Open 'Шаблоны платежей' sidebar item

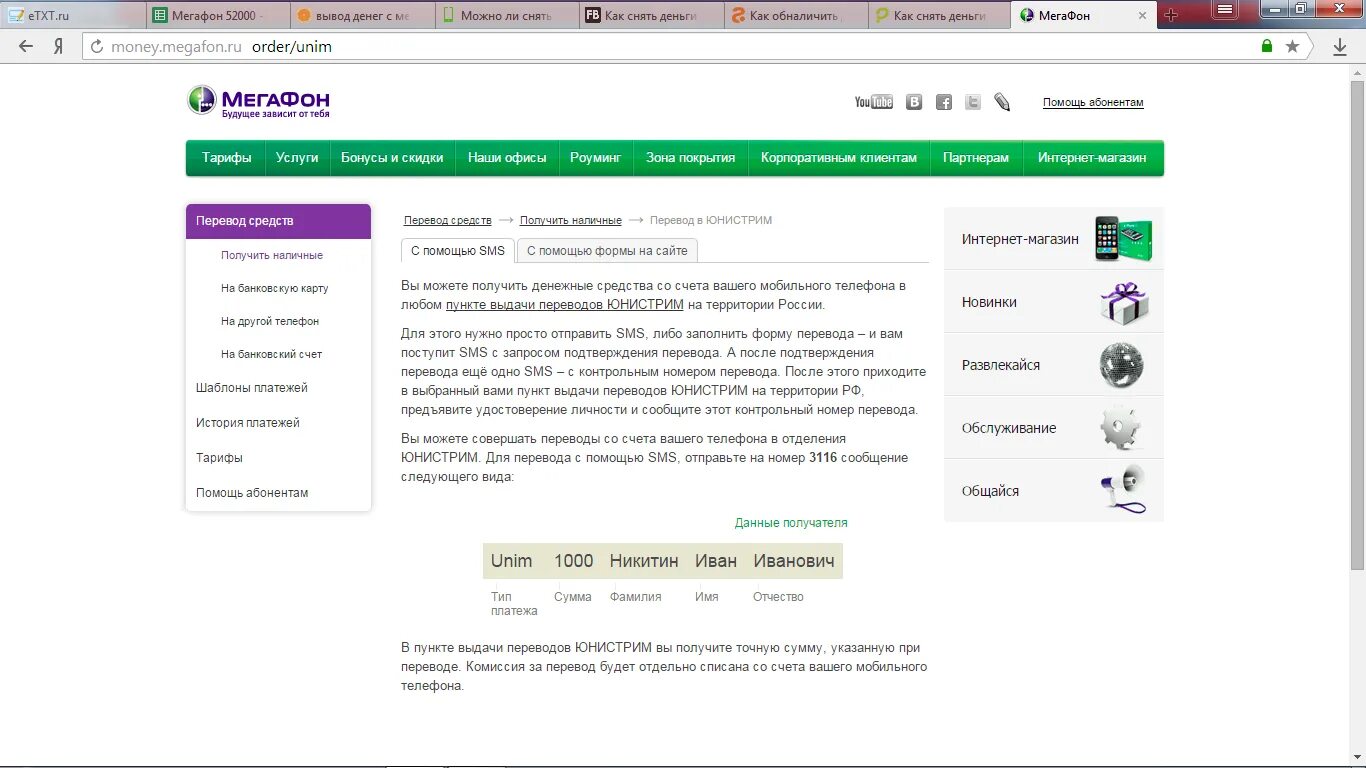[252, 388]
